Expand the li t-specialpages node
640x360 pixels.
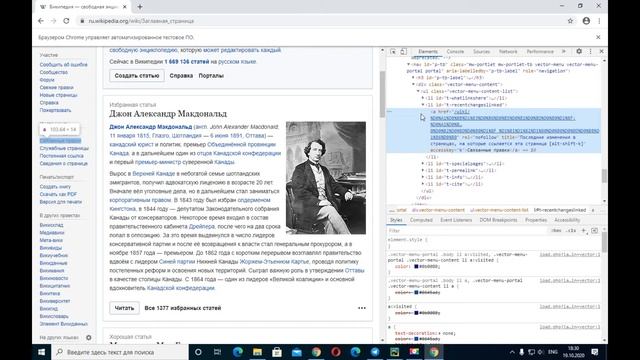pos(423,164)
